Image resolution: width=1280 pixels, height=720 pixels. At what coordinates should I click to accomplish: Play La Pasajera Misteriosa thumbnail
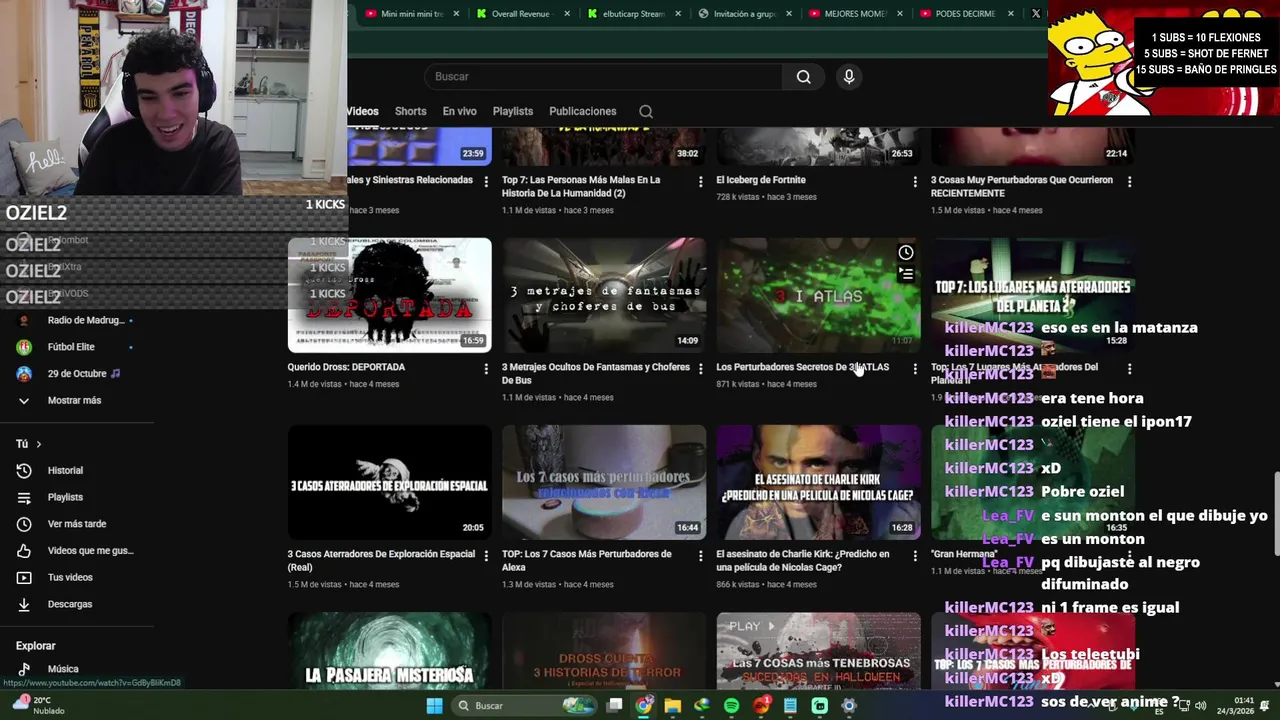coord(390,651)
